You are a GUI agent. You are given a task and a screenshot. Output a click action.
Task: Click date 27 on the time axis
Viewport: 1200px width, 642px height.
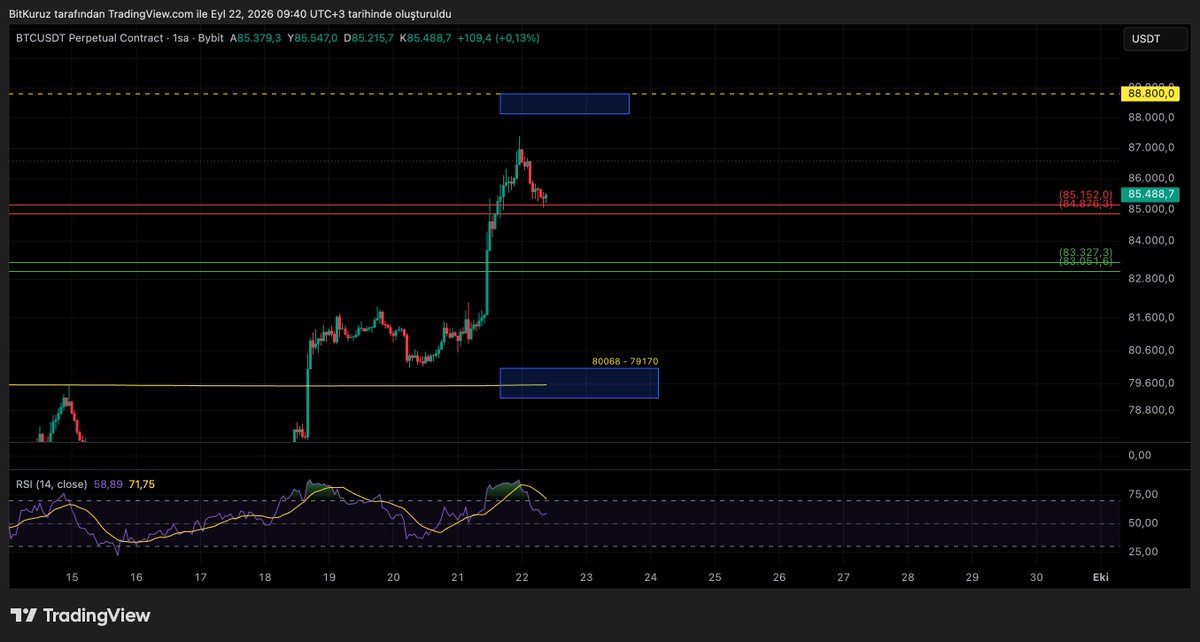(844, 578)
